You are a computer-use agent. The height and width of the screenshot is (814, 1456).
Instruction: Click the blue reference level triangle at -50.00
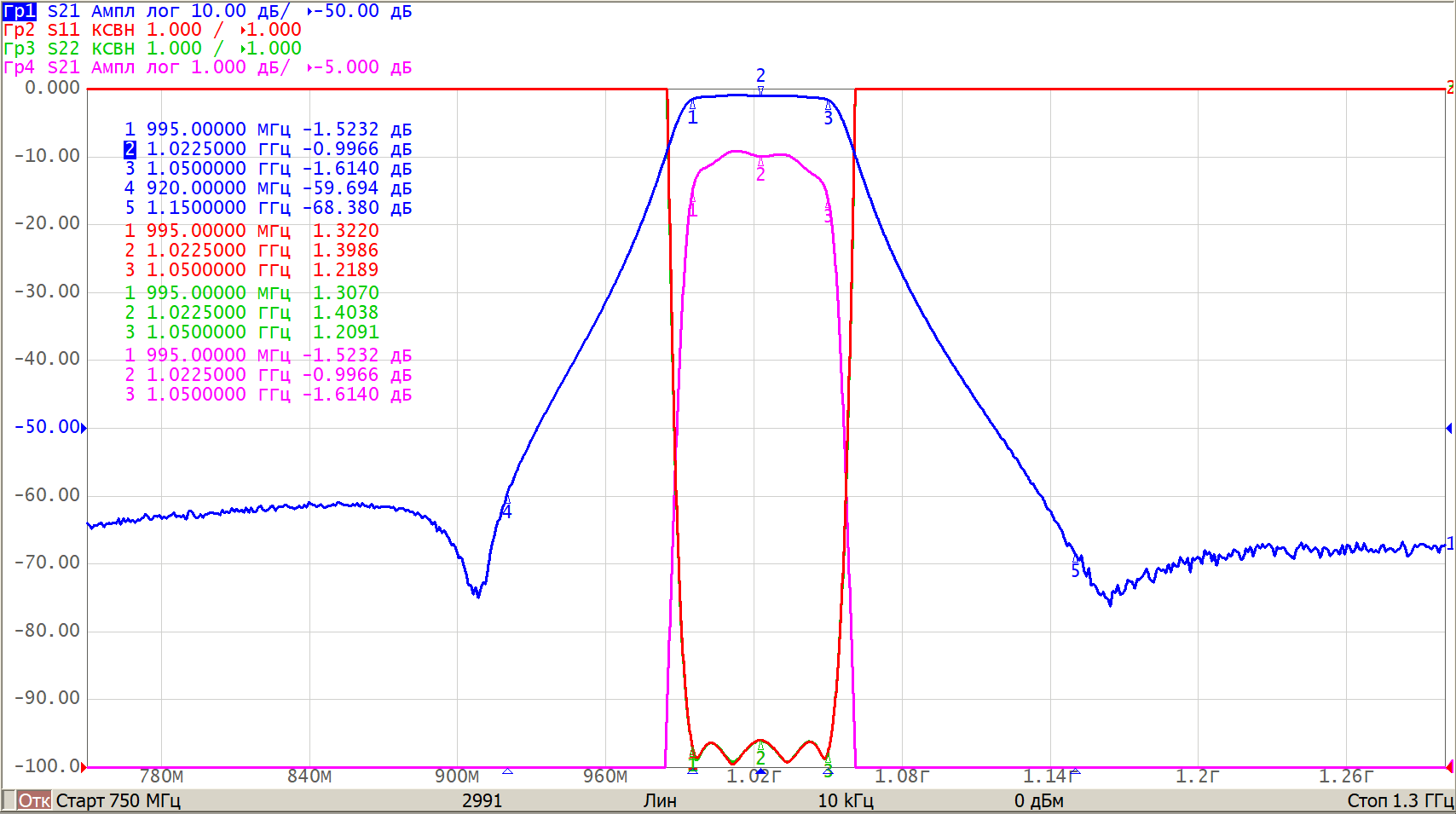click(x=84, y=428)
